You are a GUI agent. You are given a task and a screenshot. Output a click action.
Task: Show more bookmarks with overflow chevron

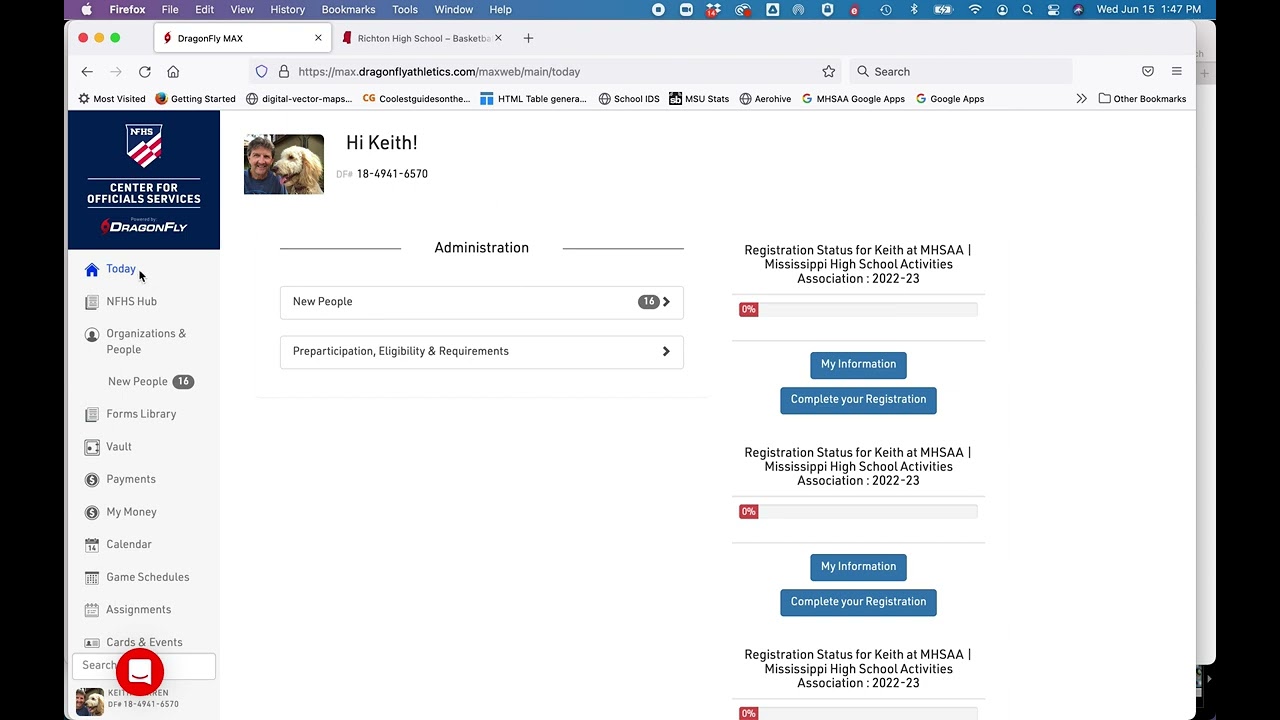coord(1081,99)
